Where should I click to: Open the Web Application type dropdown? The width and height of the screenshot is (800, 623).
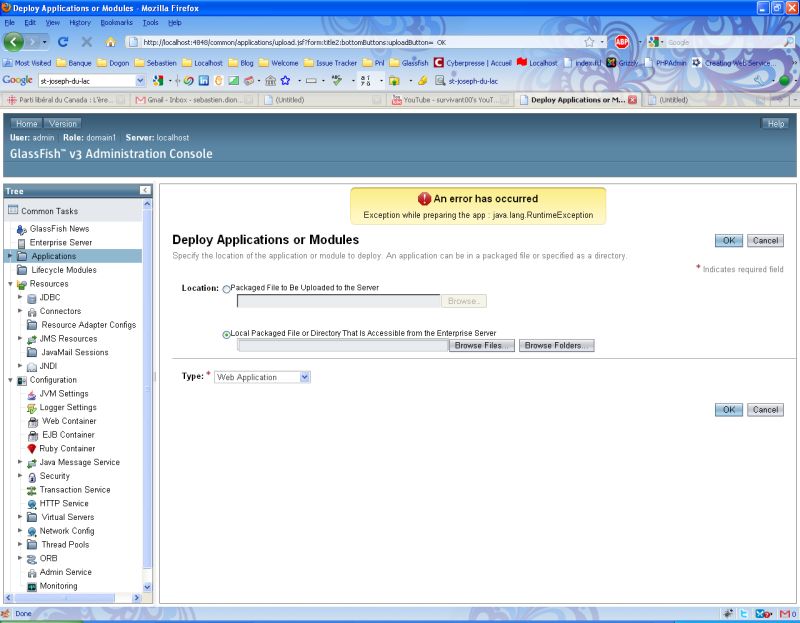point(303,377)
